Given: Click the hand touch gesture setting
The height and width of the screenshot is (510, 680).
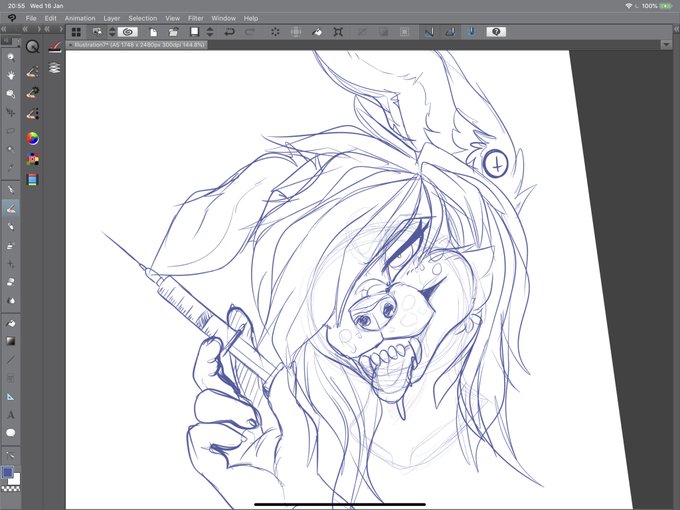Looking at the screenshot, I should coord(97,32).
